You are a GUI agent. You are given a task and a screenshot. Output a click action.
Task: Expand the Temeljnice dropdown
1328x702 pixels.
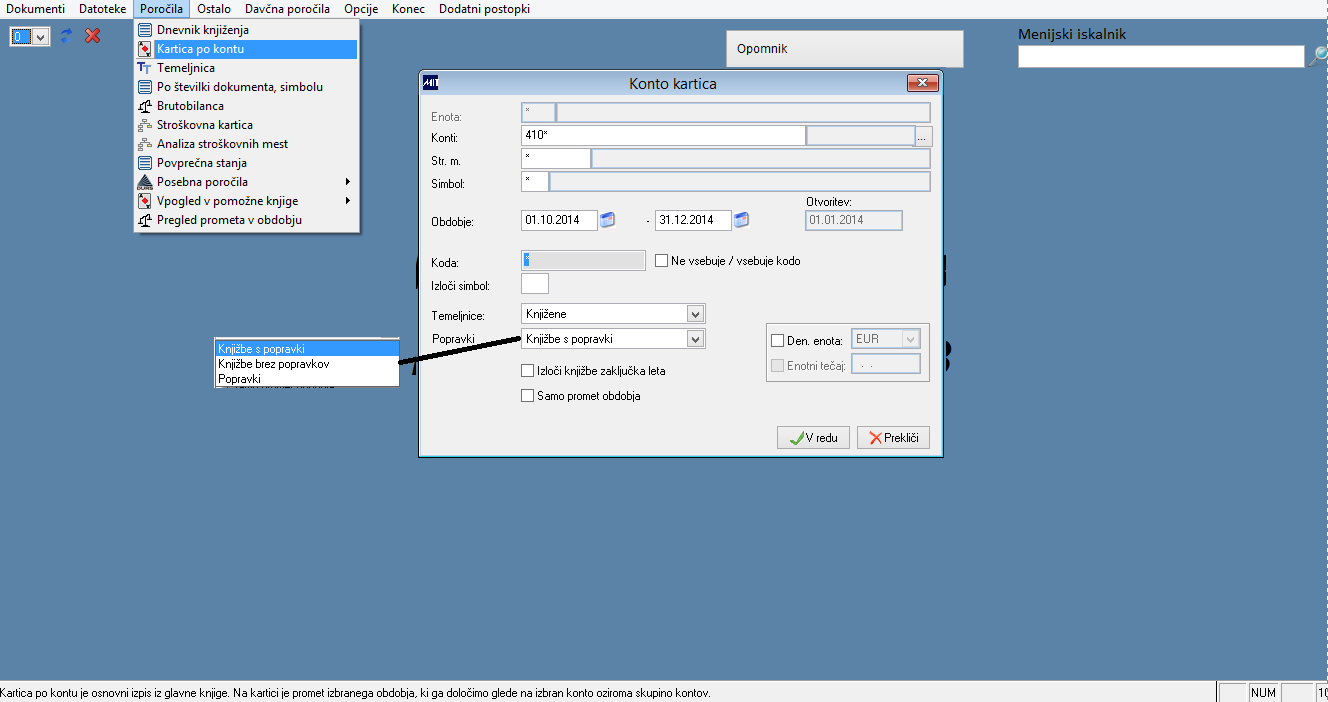(x=696, y=314)
